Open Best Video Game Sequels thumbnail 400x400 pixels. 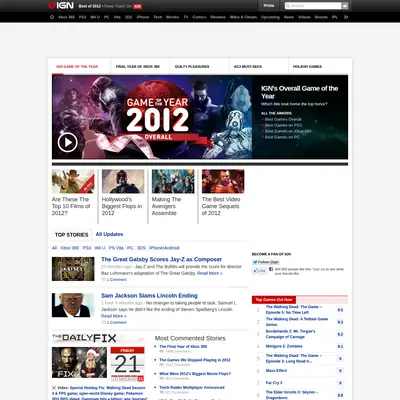(223, 181)
